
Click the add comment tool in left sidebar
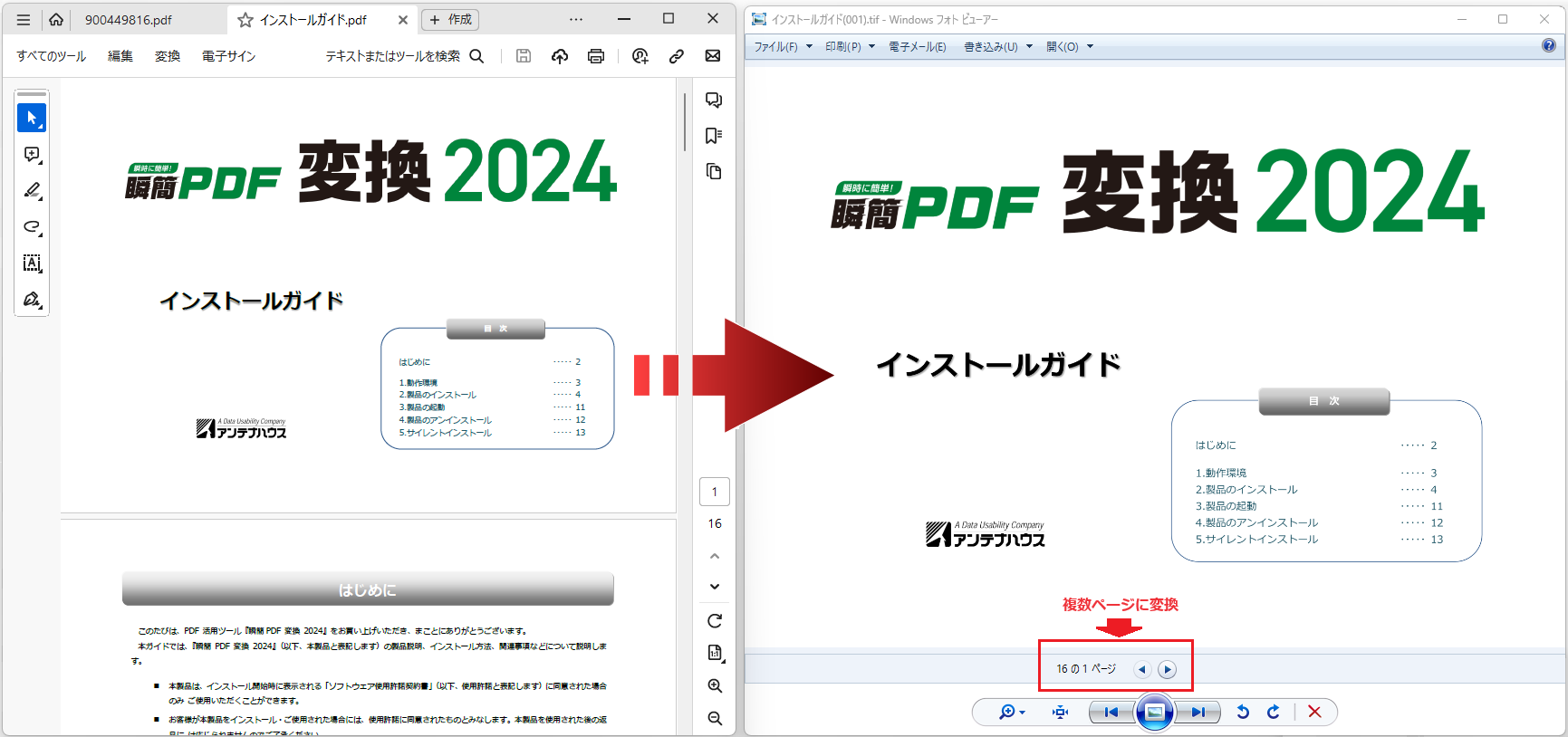point(32,155)
